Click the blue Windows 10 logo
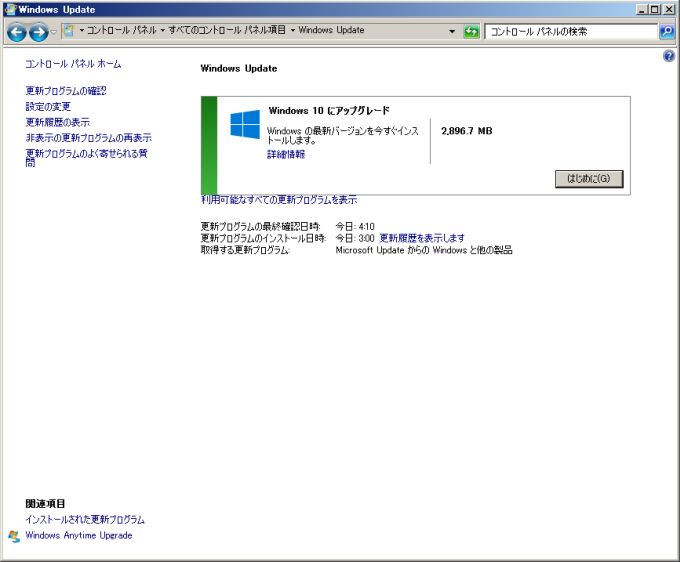This screenshot has height=562, width=680. 245,124
